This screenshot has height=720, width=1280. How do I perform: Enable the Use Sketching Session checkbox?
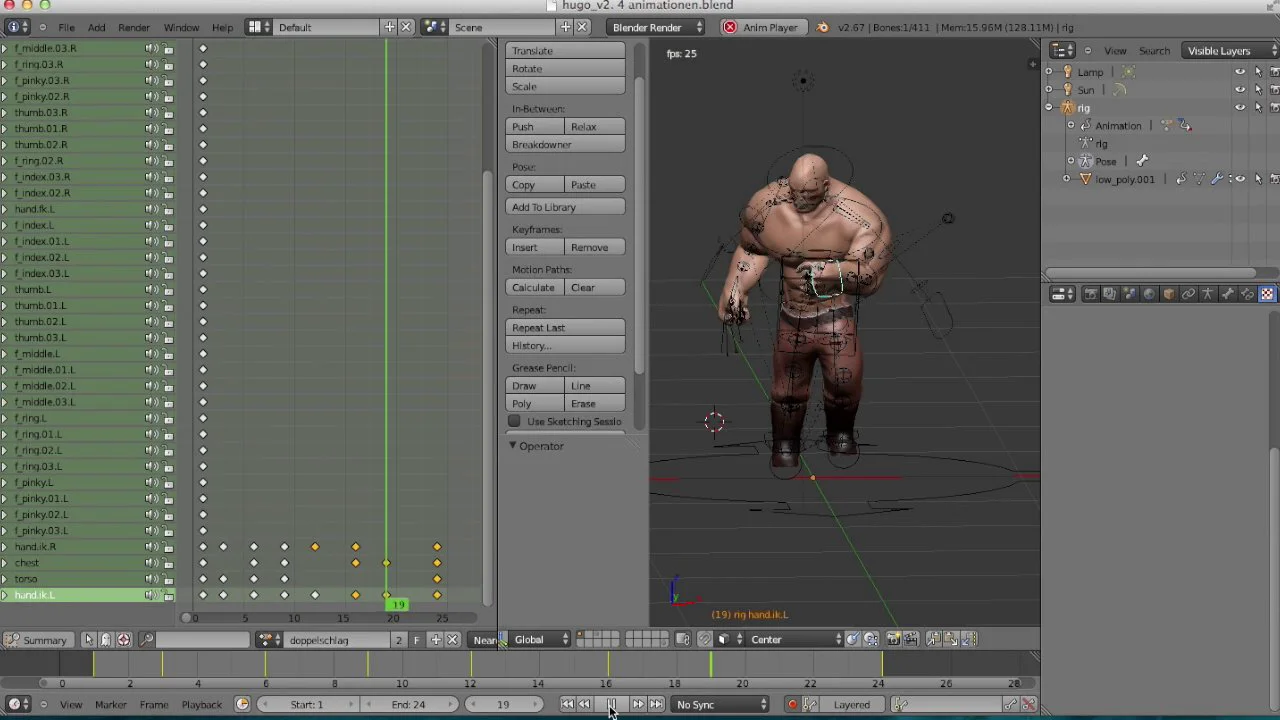click(514, 421)
